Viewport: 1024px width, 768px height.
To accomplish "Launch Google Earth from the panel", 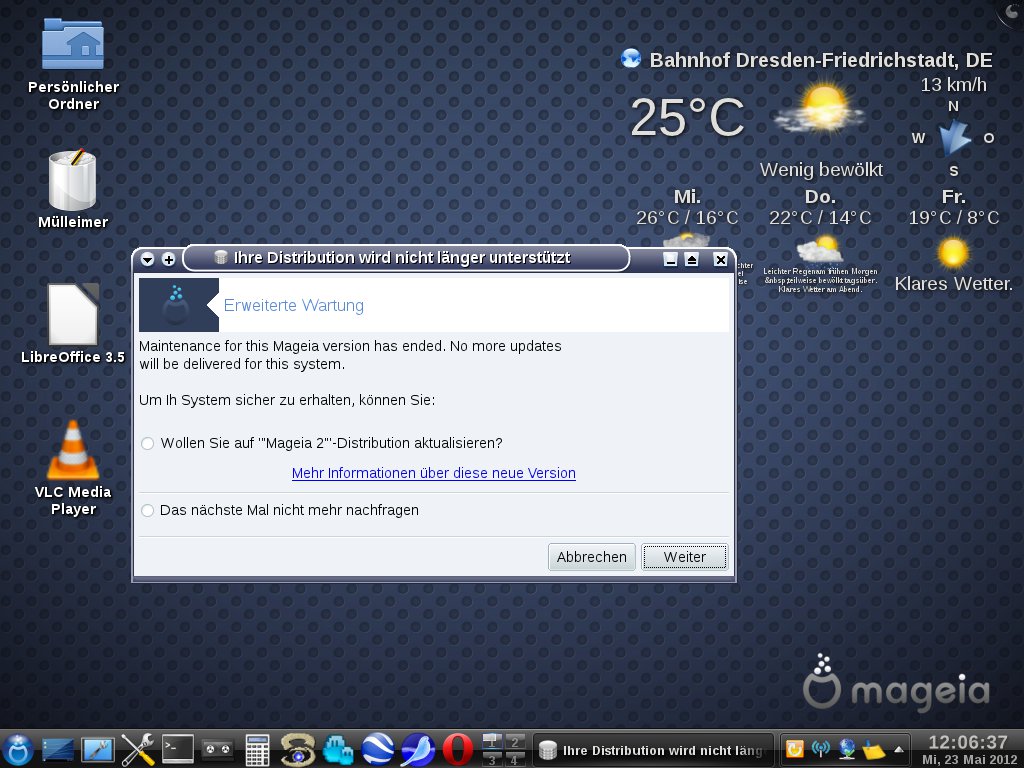I will click(x=378, y=749).
